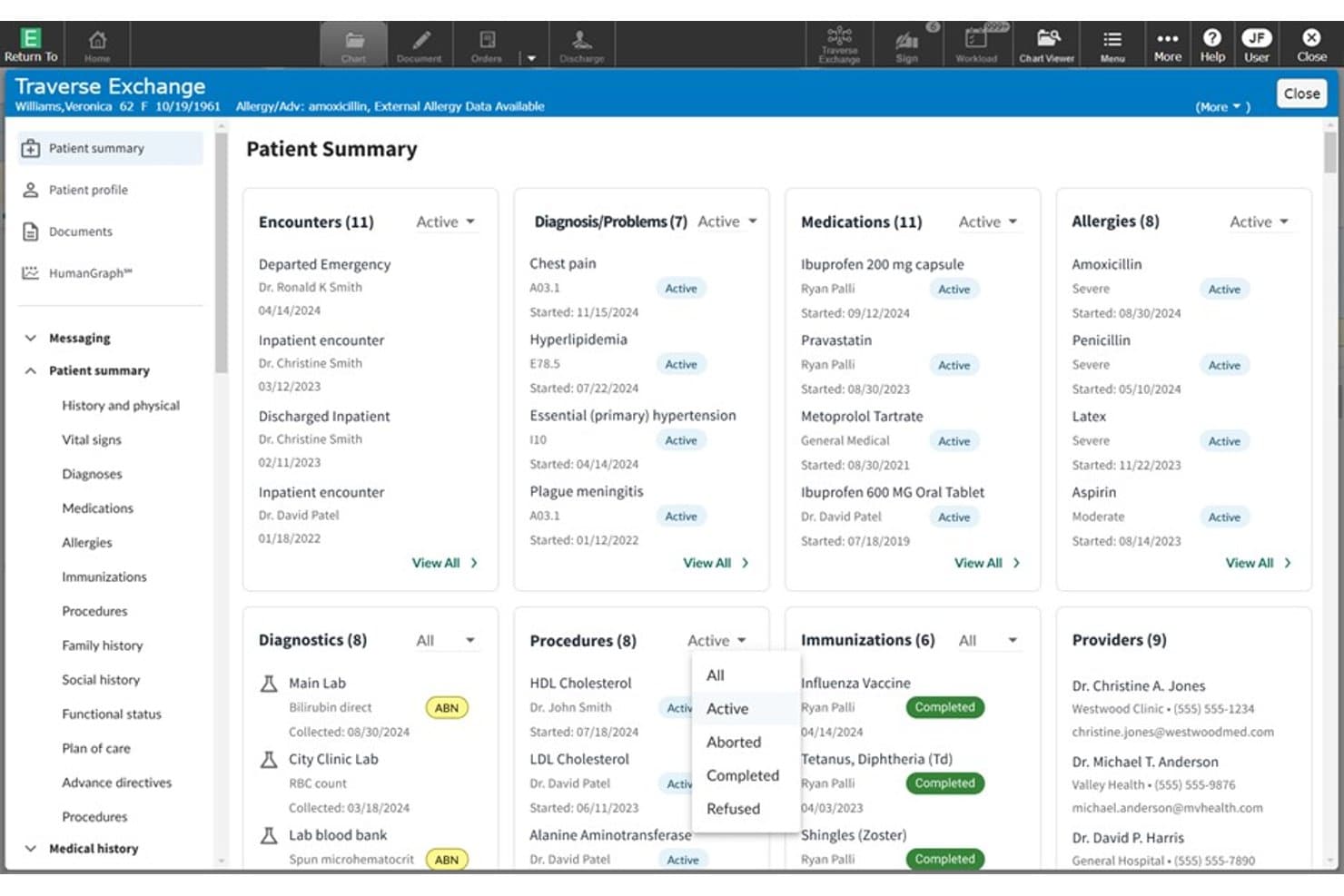Viewport: 1344px width, 896px height.
Task: Open Documents in the sidebar
Action: coord(110,231)
